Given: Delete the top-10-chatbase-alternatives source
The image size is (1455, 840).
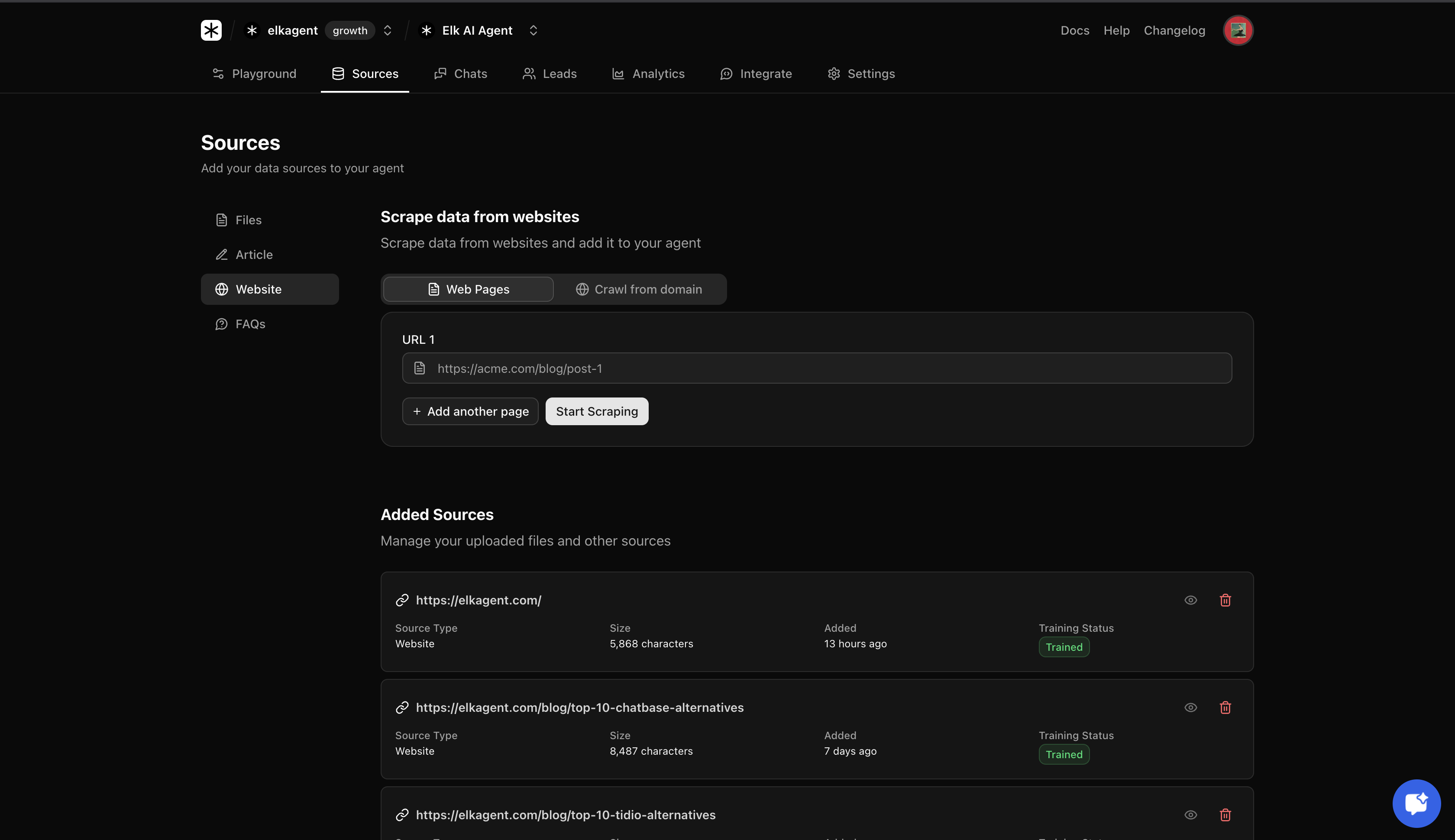Looking at the screenshot, I should 1225,708.
